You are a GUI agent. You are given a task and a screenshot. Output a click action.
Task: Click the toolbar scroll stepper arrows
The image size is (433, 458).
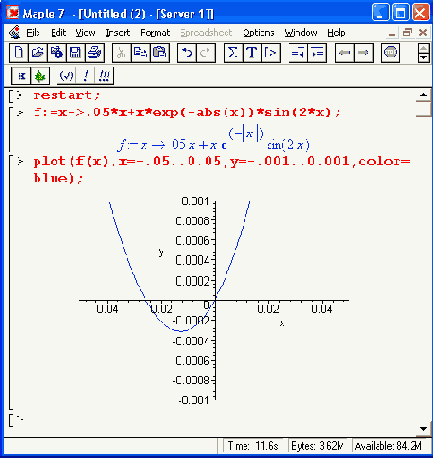[x=423, y=53]
